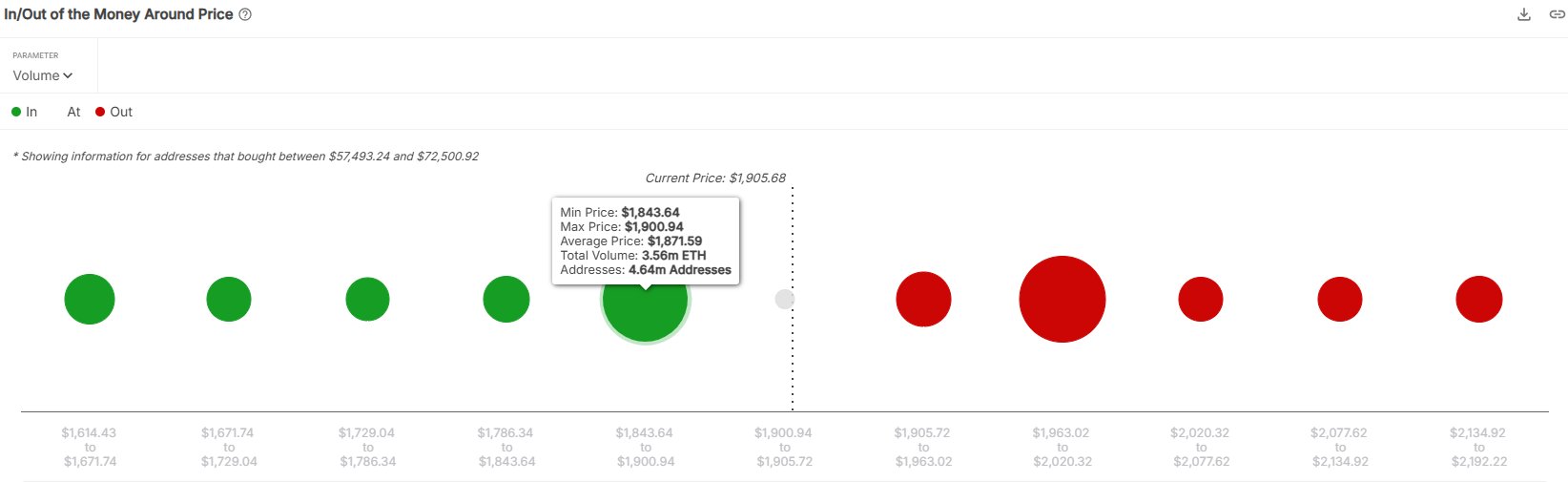Toggle the green In legend
The width and height of the screenshot is (1568, 482).
click(x=25, y=112)
